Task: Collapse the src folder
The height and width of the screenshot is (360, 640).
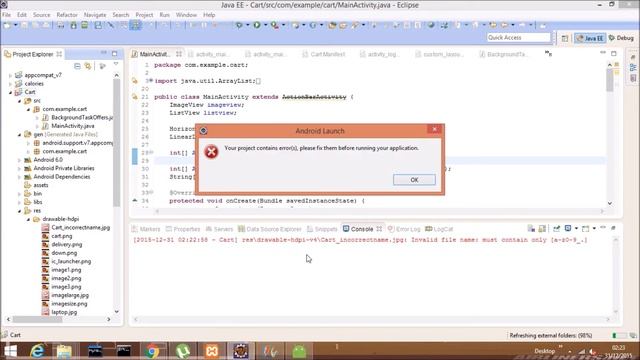Action: [x=19, y=101]
